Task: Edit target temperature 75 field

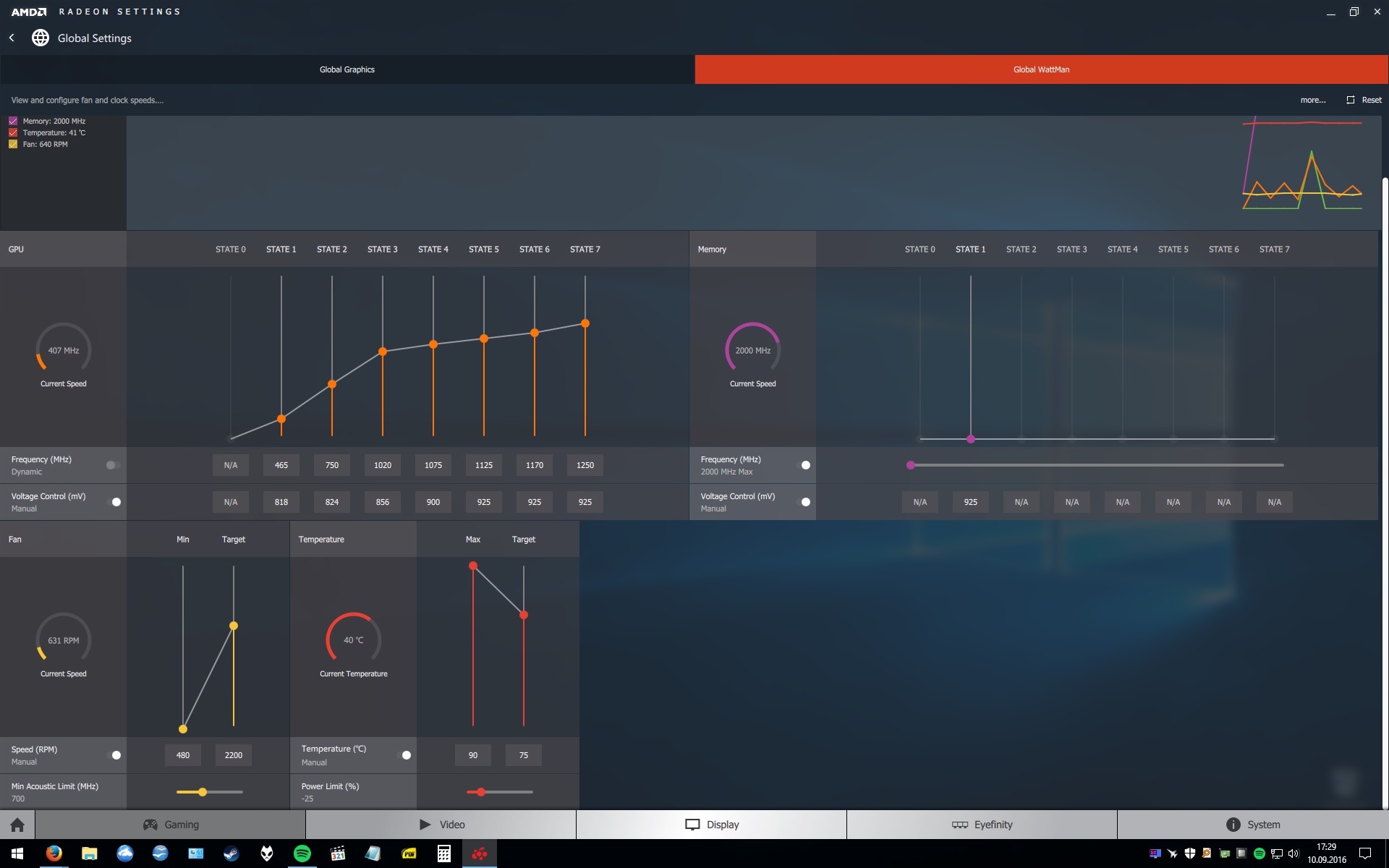Action: click(x=524, y=755)
